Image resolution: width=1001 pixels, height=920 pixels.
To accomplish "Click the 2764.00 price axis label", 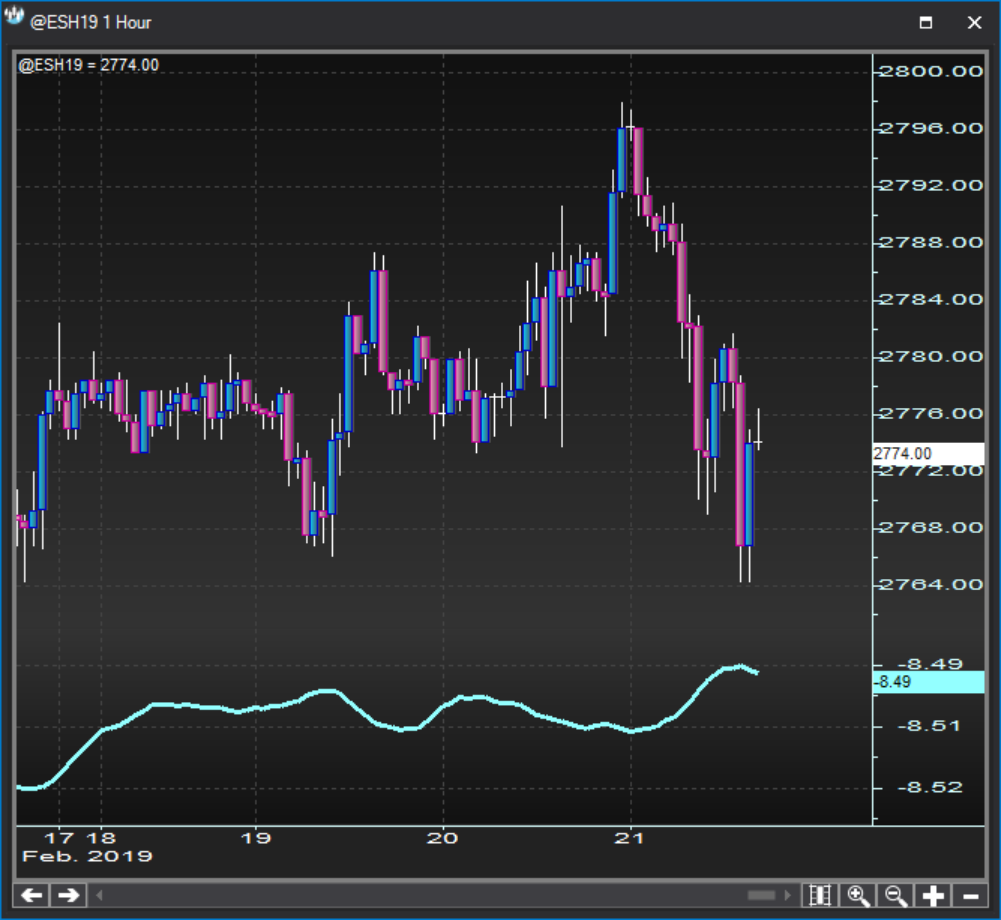I will [931, 584].
